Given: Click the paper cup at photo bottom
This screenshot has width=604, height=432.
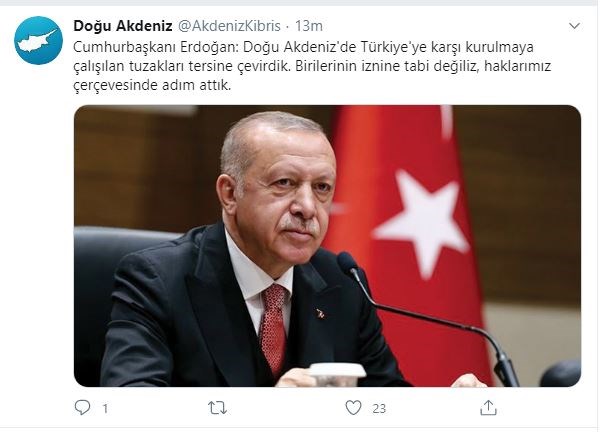Looking at the screenshot, I should [337, 374].
